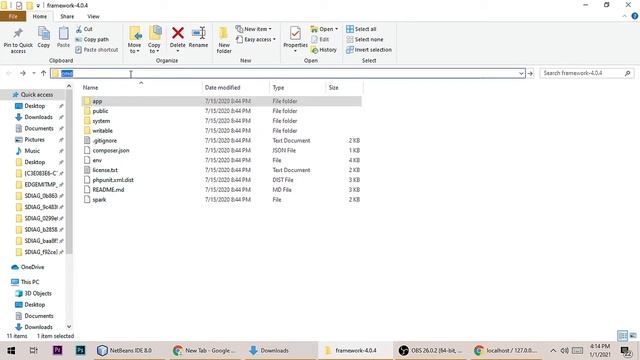Click the Paste ribbon icon
This screenshot has width=640, height=360.
[x=63, y=38]
